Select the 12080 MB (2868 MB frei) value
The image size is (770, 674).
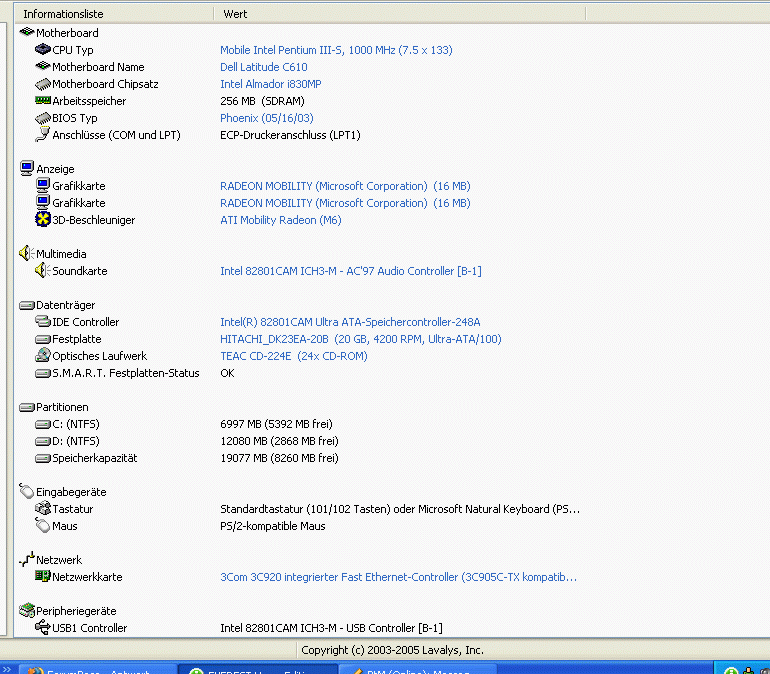tap(279, 441)
